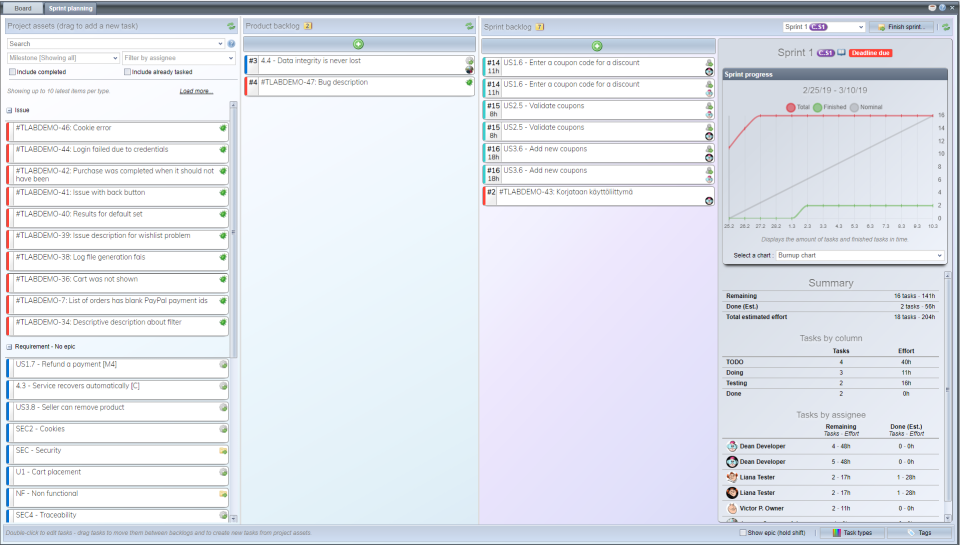
Task: Open Tags button
Action: [920, 533]
